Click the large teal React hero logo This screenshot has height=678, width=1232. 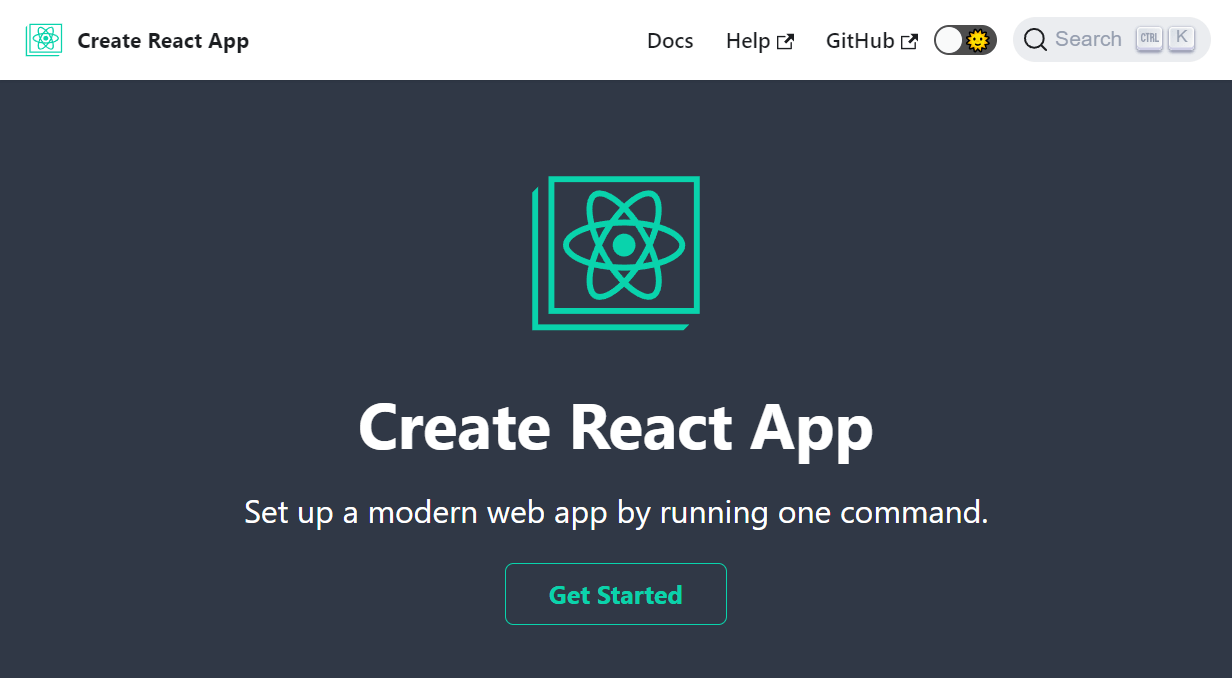tap(616, 253)
